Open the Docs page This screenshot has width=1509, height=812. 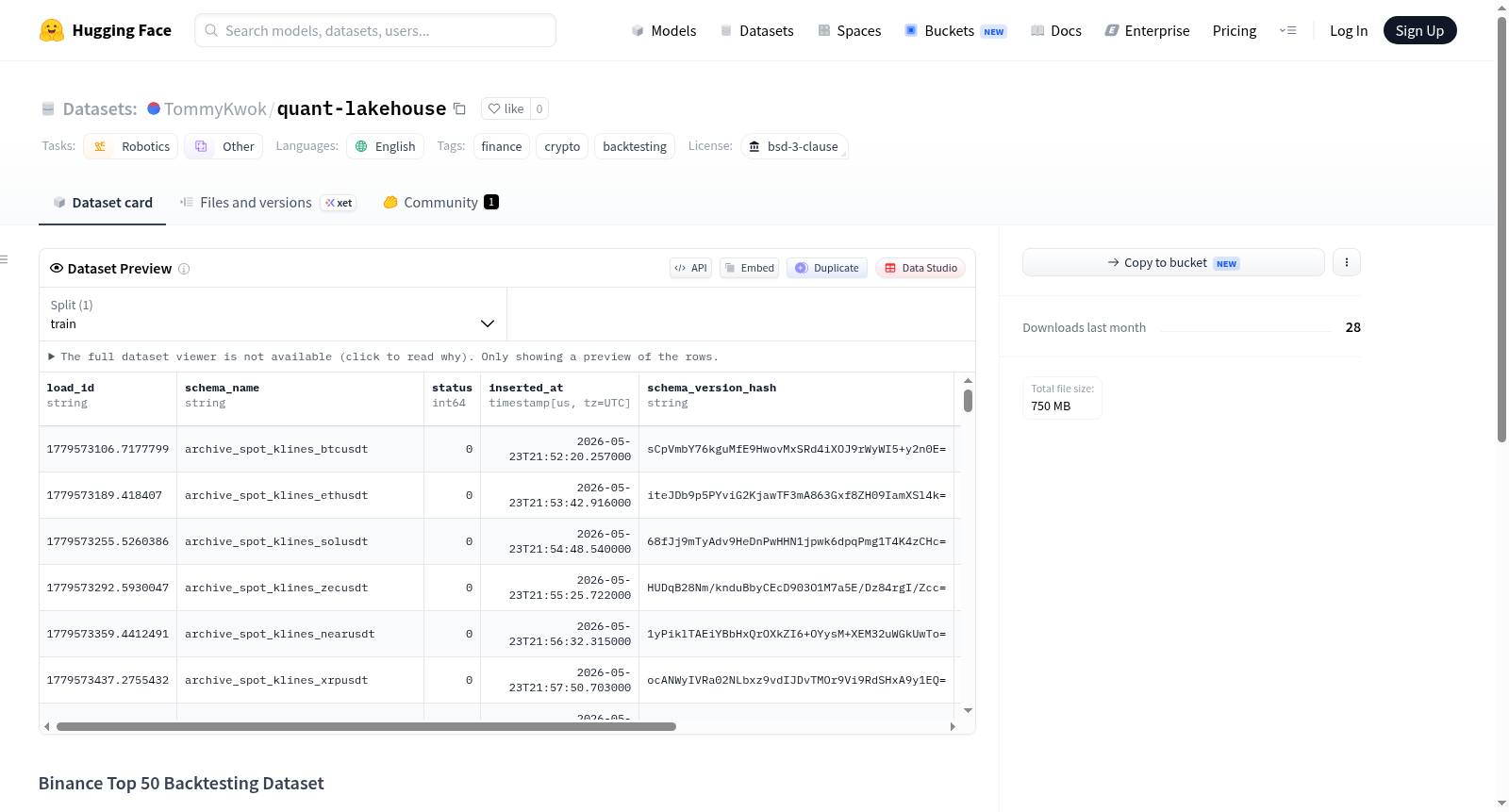(x=1056, y=30)
